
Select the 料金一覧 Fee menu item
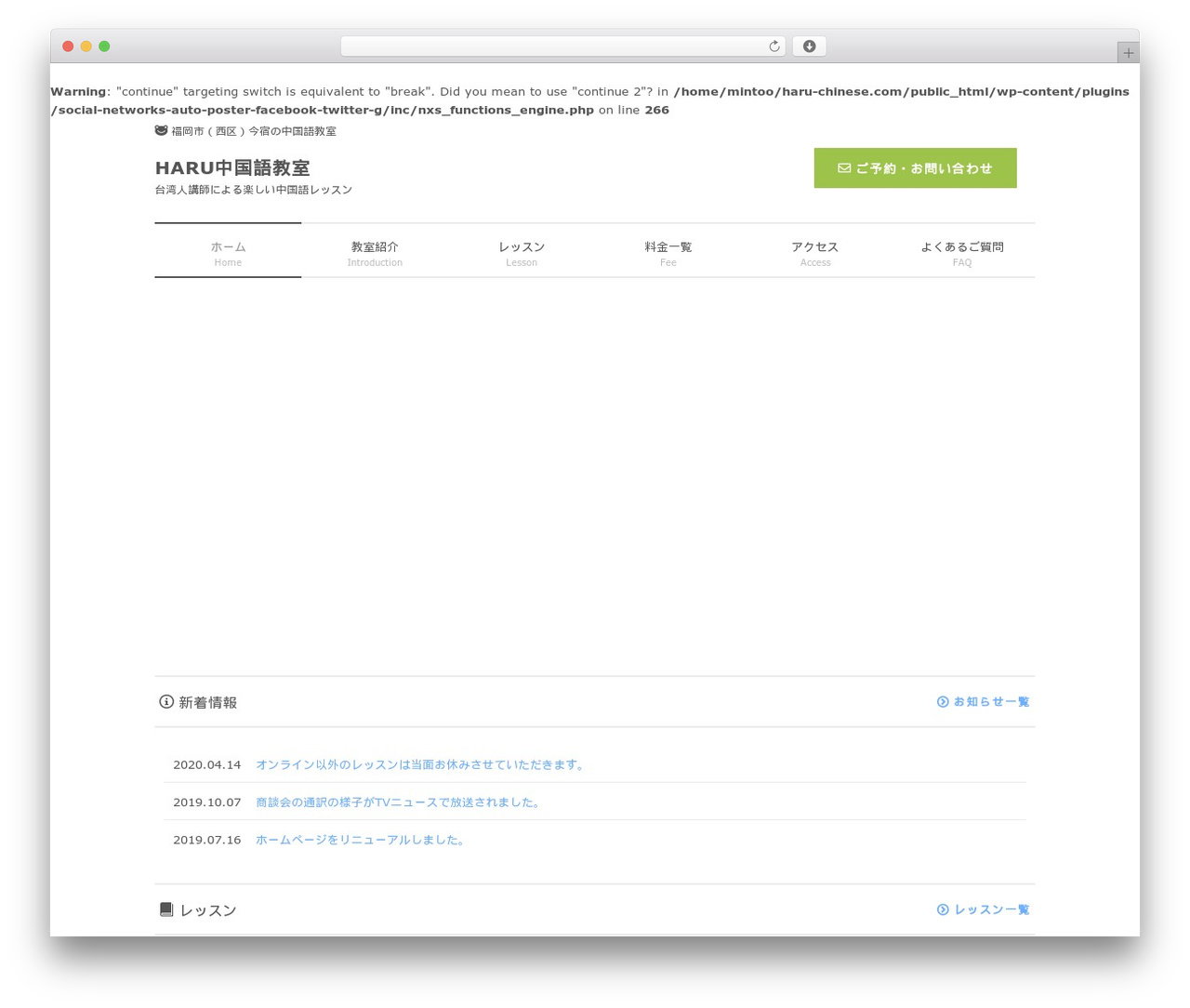click(x=668, y=253)
